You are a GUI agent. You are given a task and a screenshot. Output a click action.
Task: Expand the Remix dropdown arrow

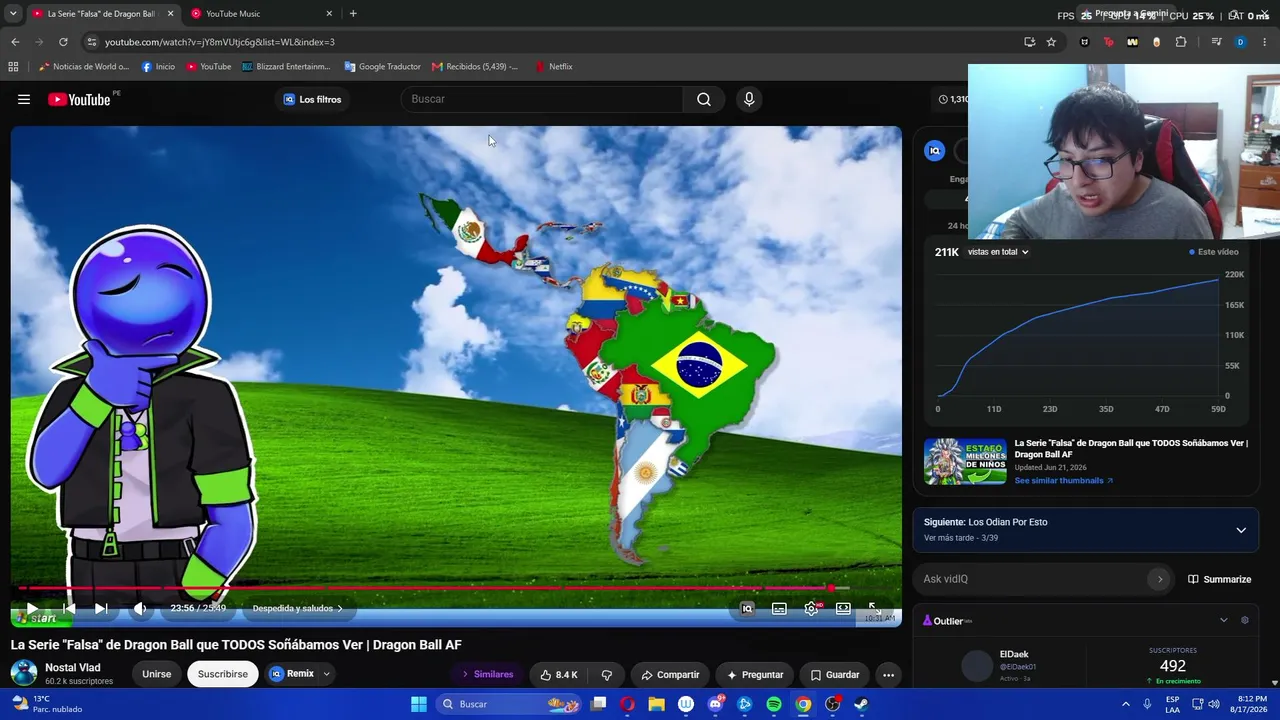[x=326, y=674]
